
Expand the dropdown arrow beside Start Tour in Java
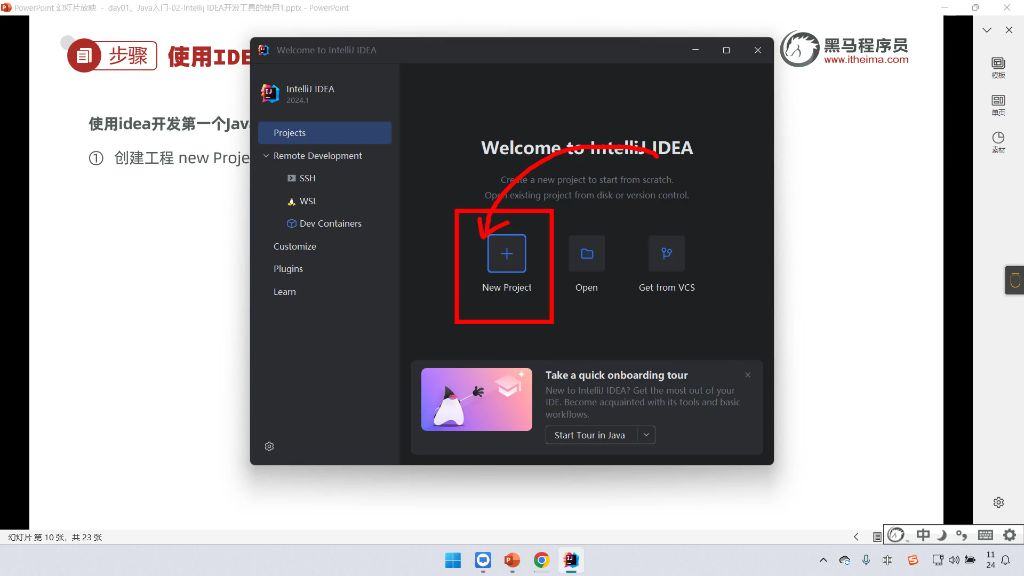tap(646, 435)
